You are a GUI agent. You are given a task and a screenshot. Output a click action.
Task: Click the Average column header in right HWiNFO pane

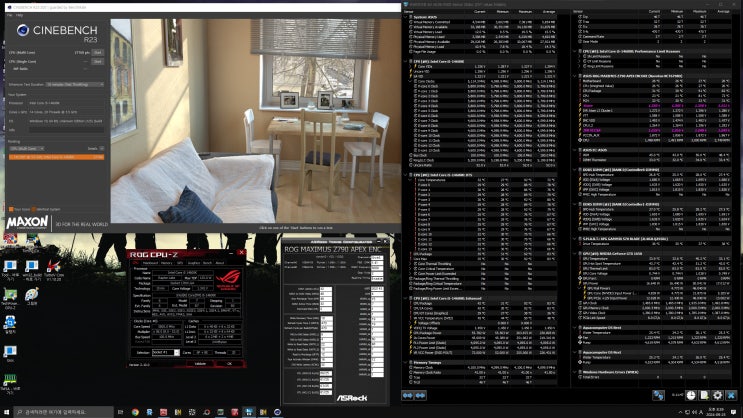723,11
